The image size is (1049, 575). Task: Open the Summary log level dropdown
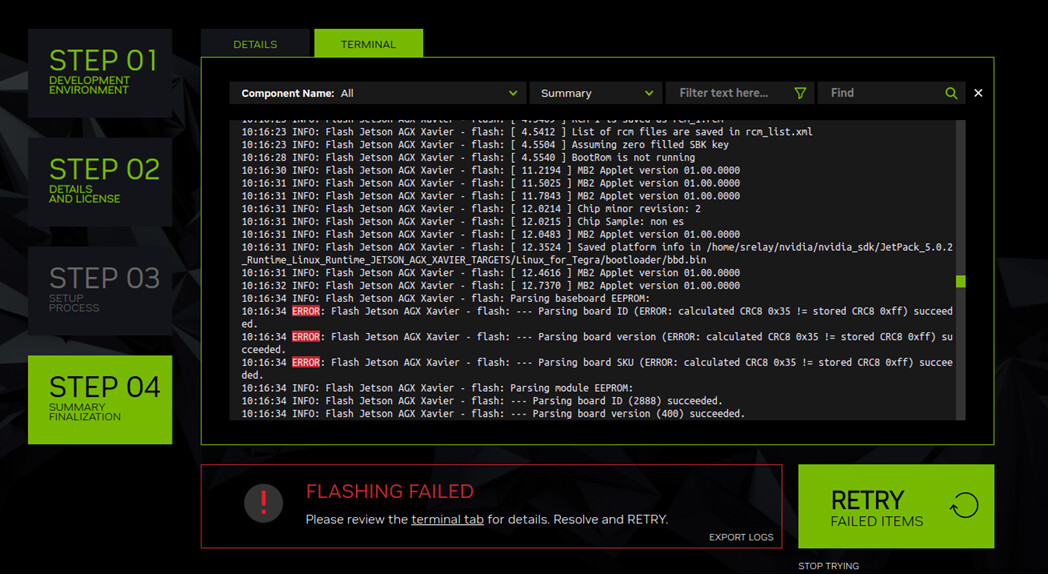(x=595, y=93)
